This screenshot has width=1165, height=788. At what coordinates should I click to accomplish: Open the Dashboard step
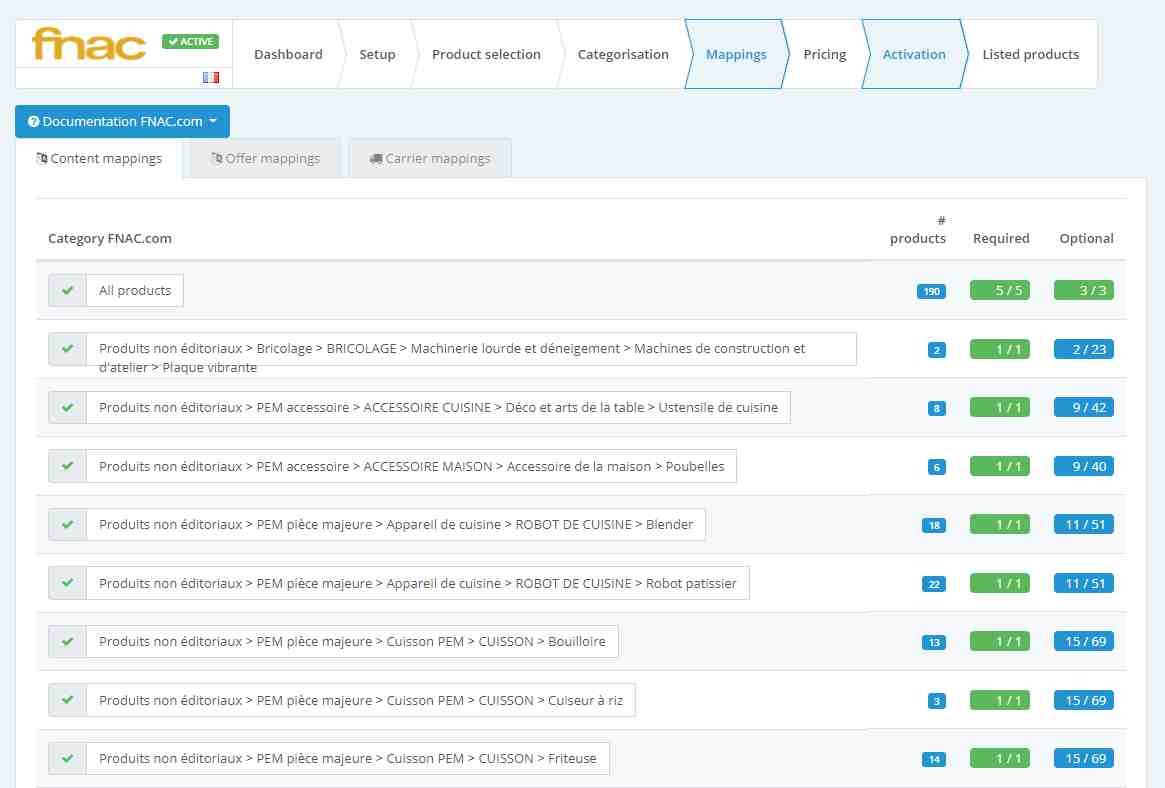coord(288,54)
